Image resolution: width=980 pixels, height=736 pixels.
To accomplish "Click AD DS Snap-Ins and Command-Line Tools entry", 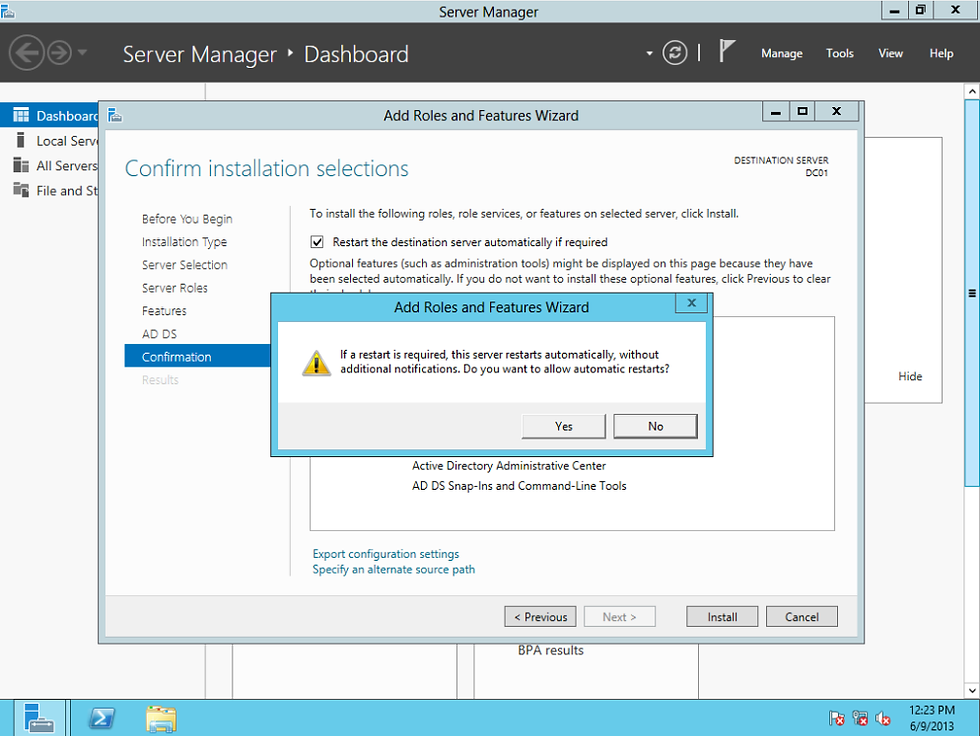I will pos(519,485).
